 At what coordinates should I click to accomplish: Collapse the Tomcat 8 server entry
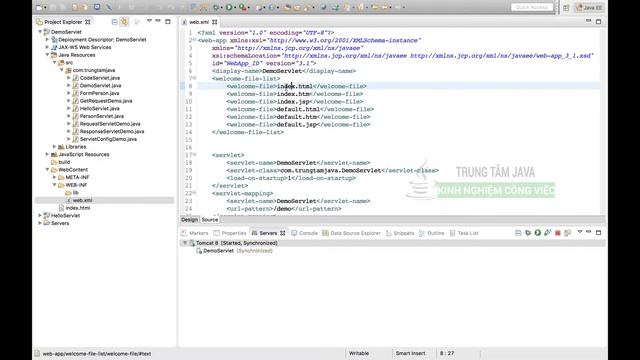pos(185,243)
